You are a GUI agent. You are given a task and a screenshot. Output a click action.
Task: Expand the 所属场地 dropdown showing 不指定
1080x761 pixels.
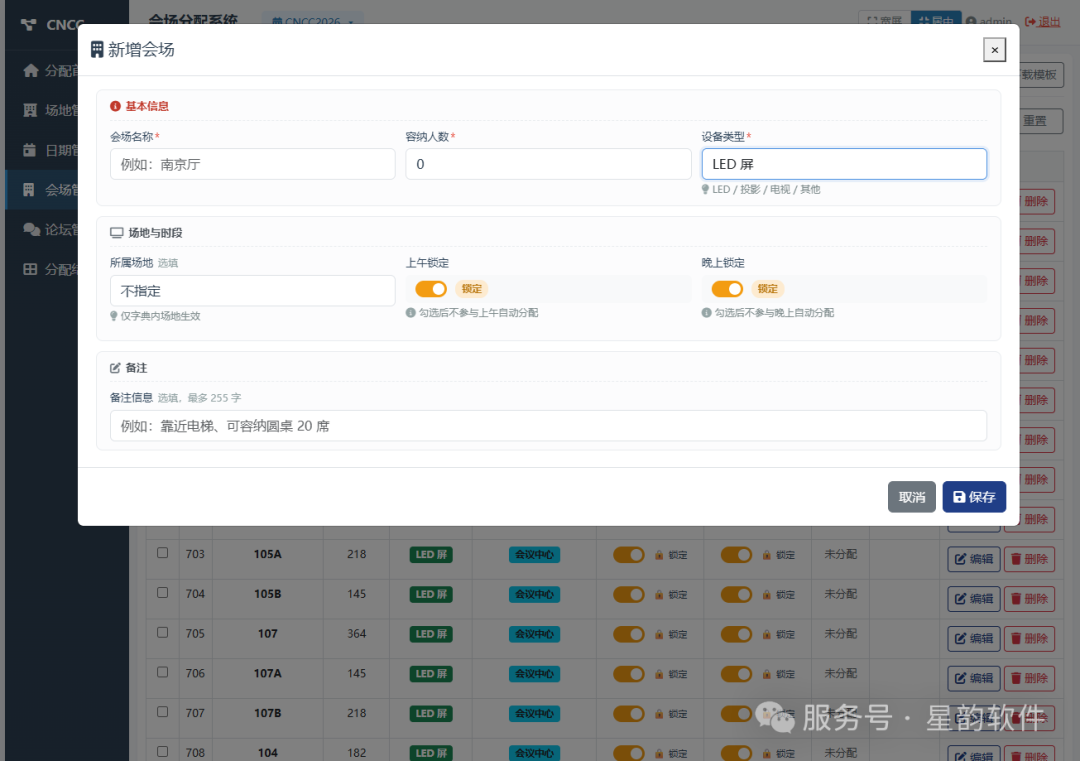(253, 291)
